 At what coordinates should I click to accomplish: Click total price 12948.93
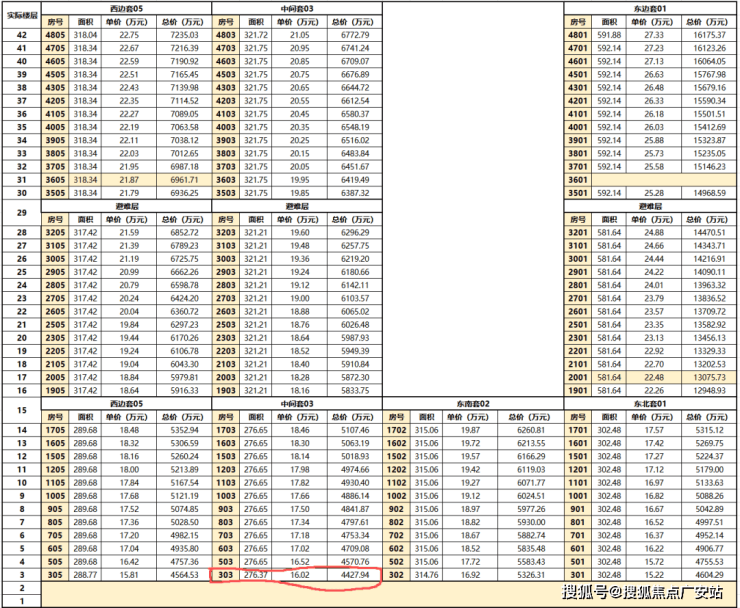[x=709, y=390]
